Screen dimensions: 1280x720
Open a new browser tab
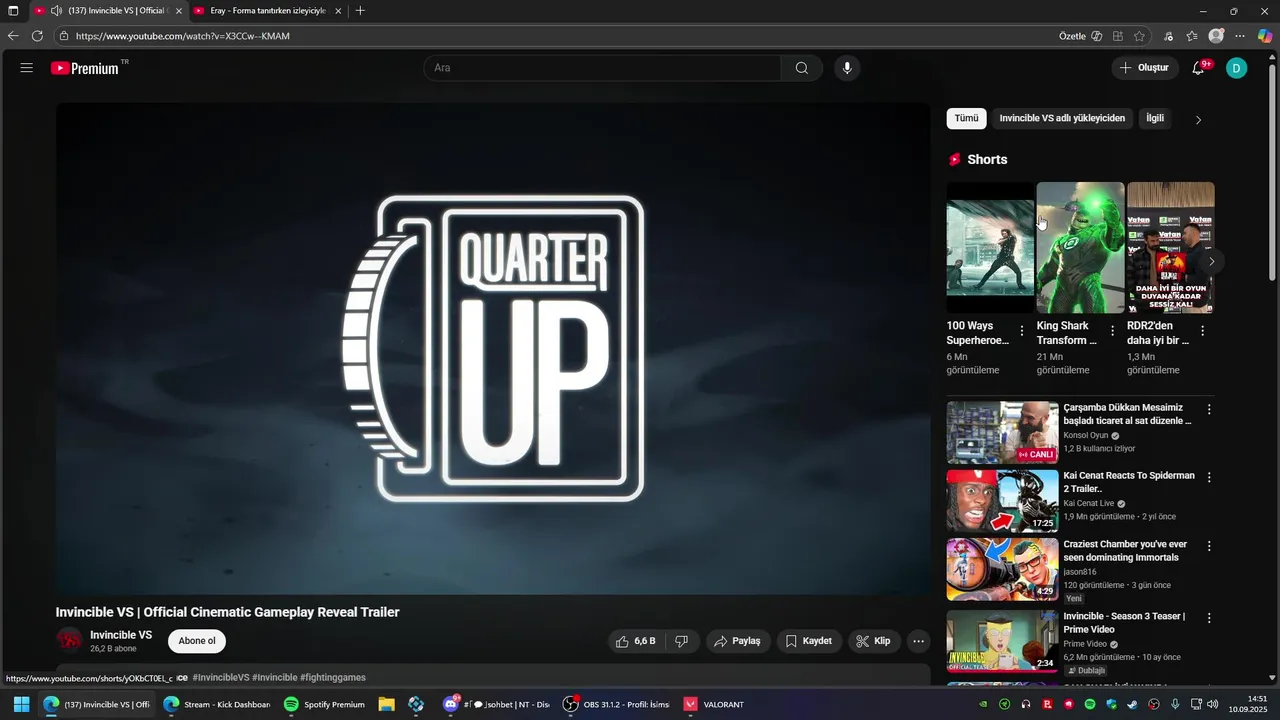point(360,11)
